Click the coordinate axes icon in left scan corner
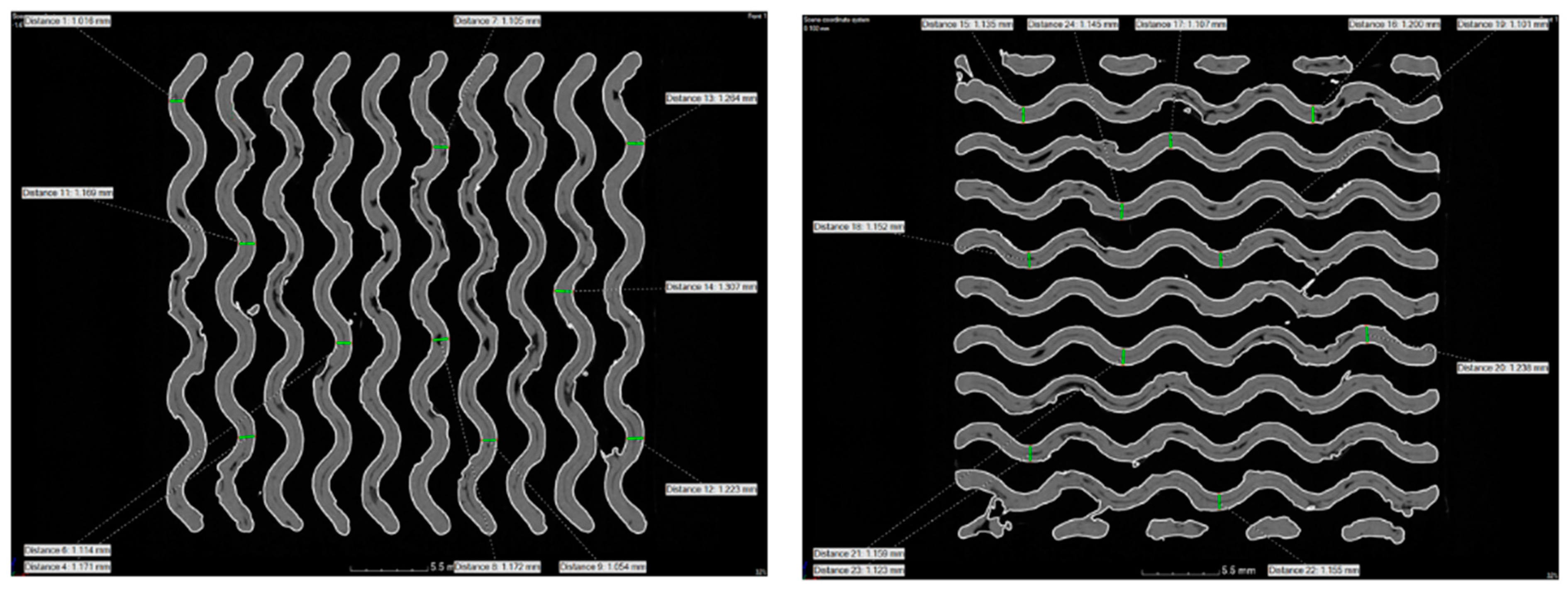The width and height of the screenshot is (1568, 591). click(15, 570)
